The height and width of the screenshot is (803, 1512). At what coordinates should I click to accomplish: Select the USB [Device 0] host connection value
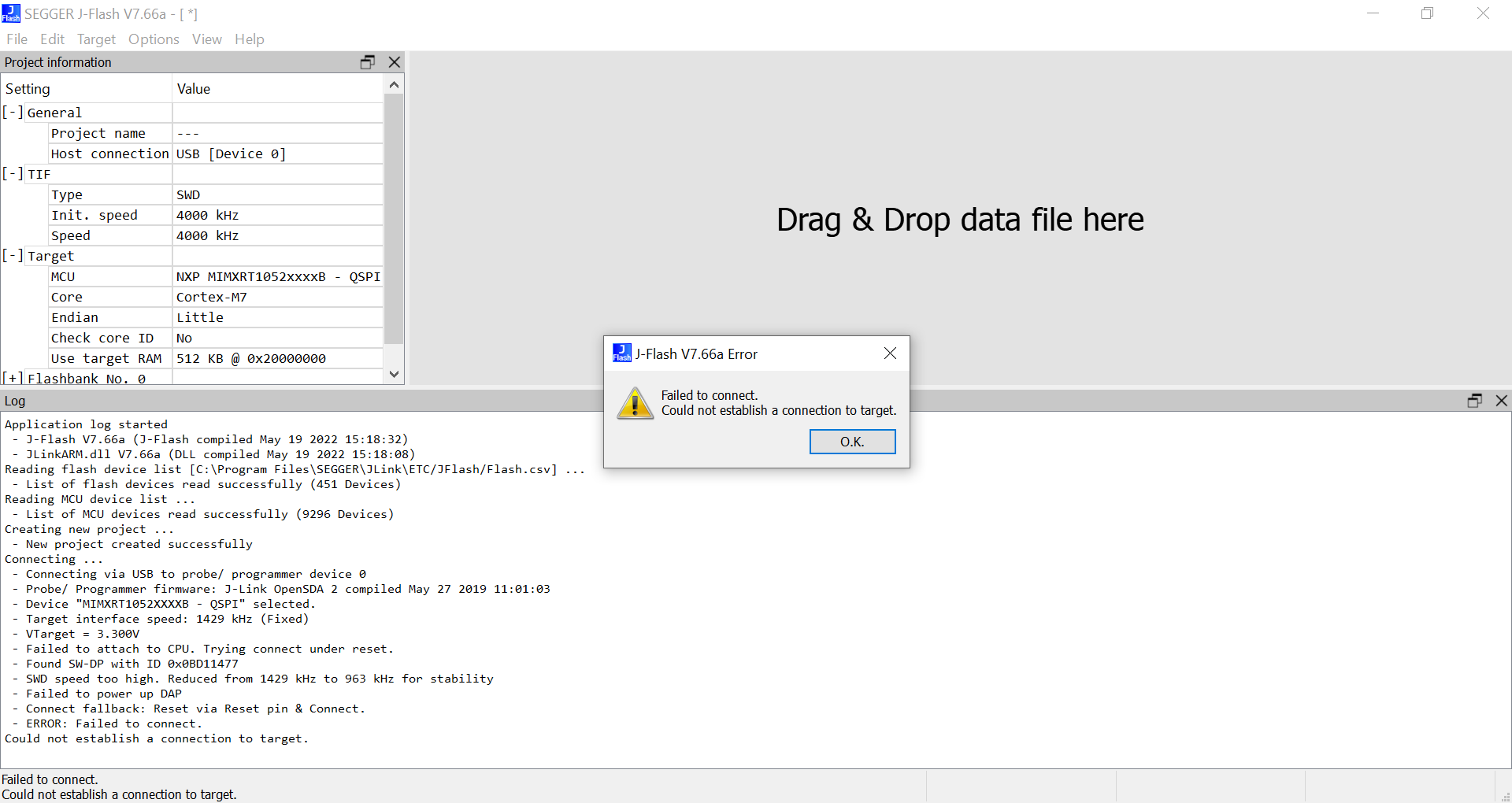277,154
